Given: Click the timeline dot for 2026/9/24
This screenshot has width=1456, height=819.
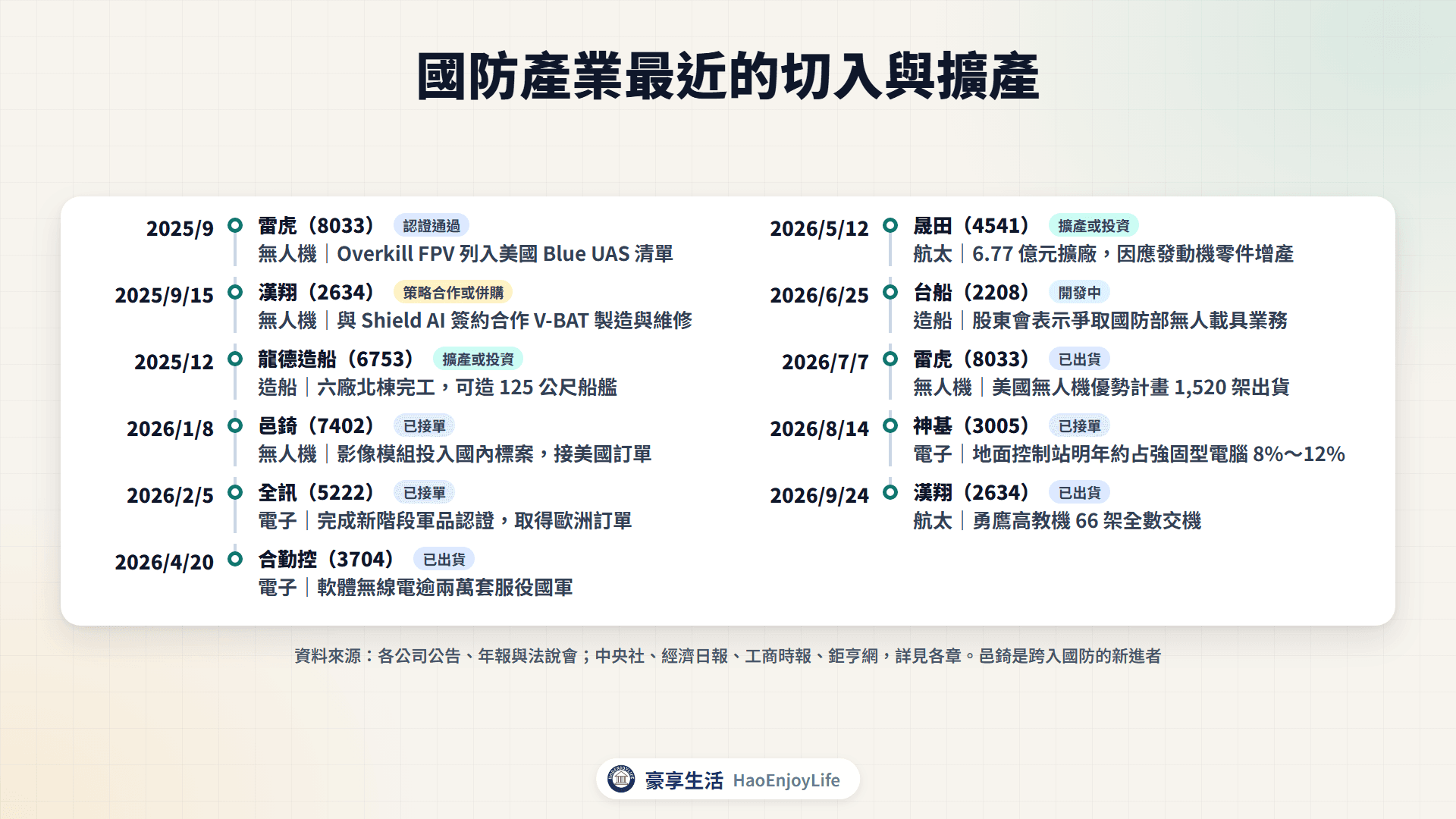Looking at the screenshot, I should (x=890, y=492).
